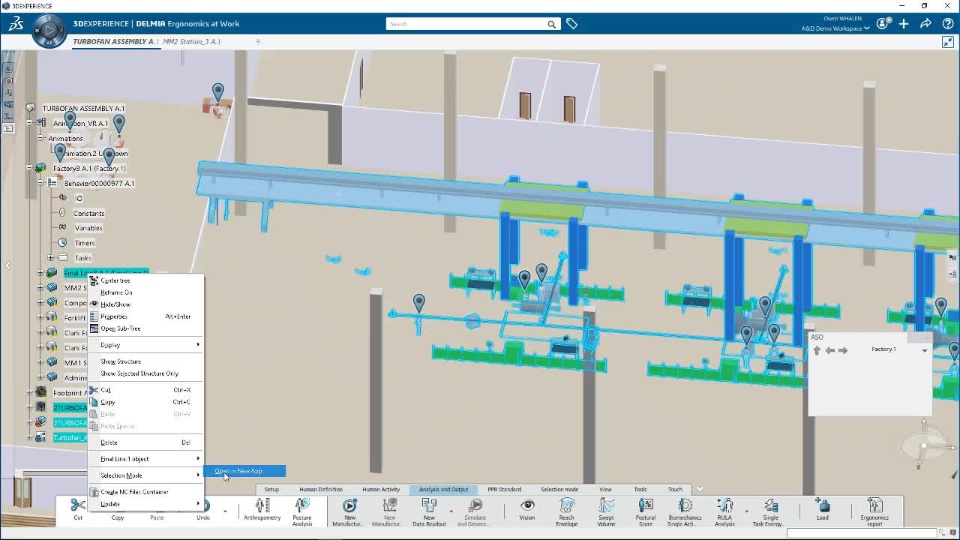The height and width of the screenshot is (540, 960).
Task: Switch to the Human Activity tab
Action: pyautogui.click(x=381, y=489)
